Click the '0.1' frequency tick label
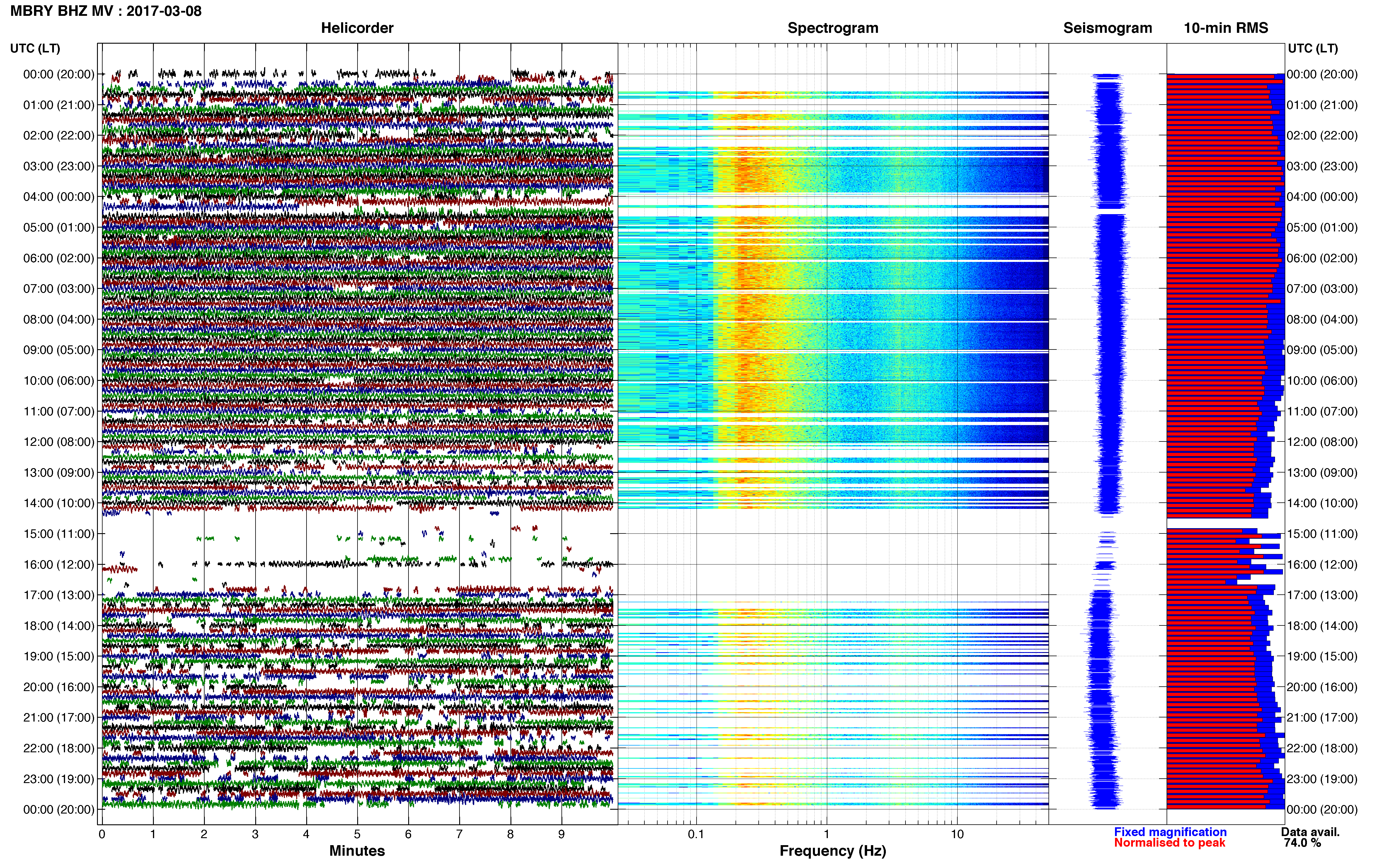 696,834
